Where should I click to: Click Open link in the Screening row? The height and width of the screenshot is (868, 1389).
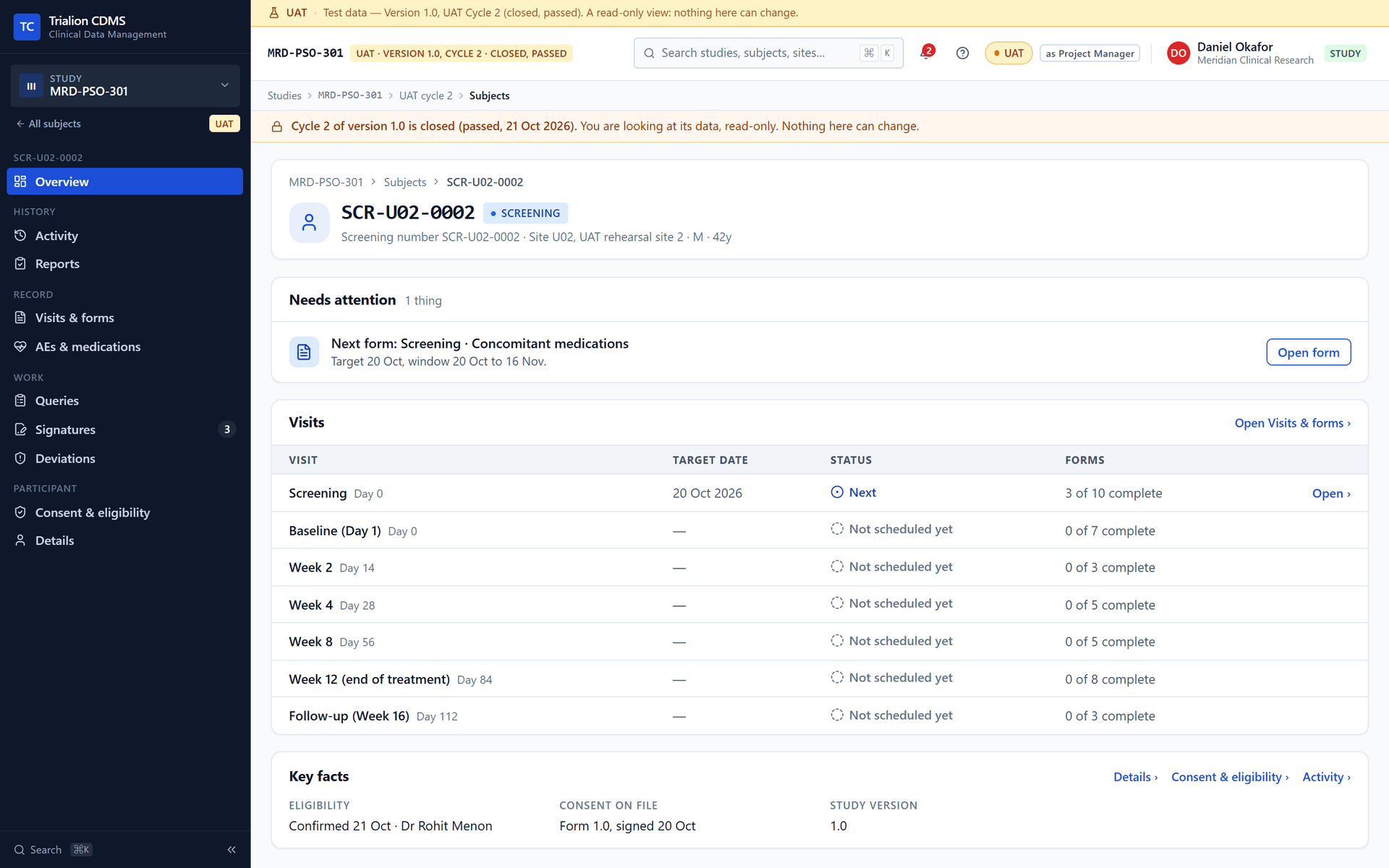pyautogui.click(x=1331, y=493)
